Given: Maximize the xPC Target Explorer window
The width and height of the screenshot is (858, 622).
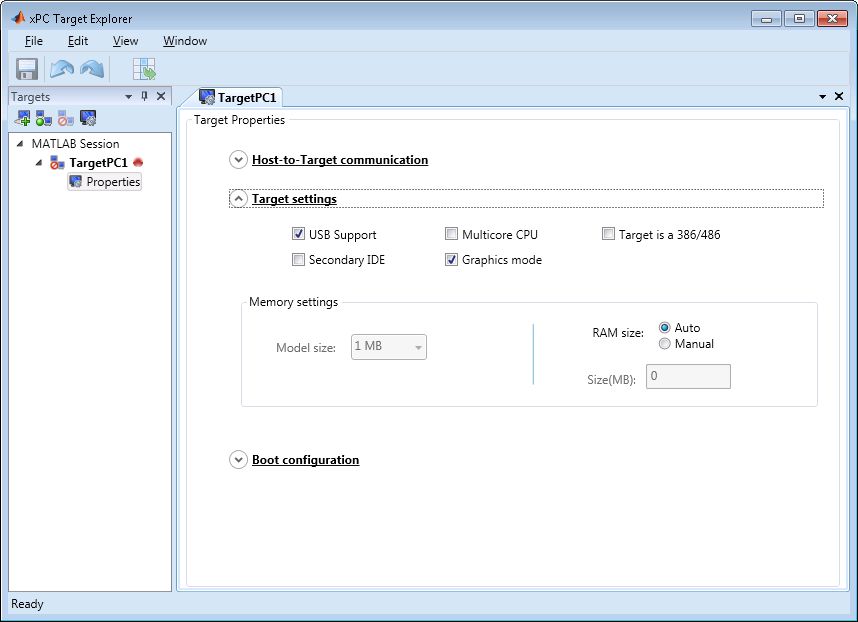Looking at the screenshot, I should click(799, 19).
